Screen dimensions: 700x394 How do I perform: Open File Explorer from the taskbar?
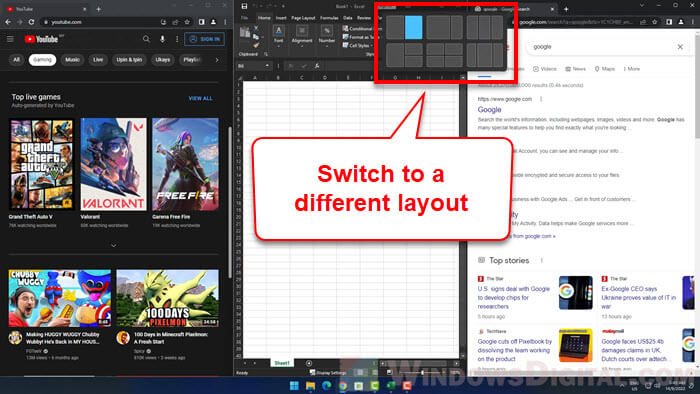[x=310, y=386]
